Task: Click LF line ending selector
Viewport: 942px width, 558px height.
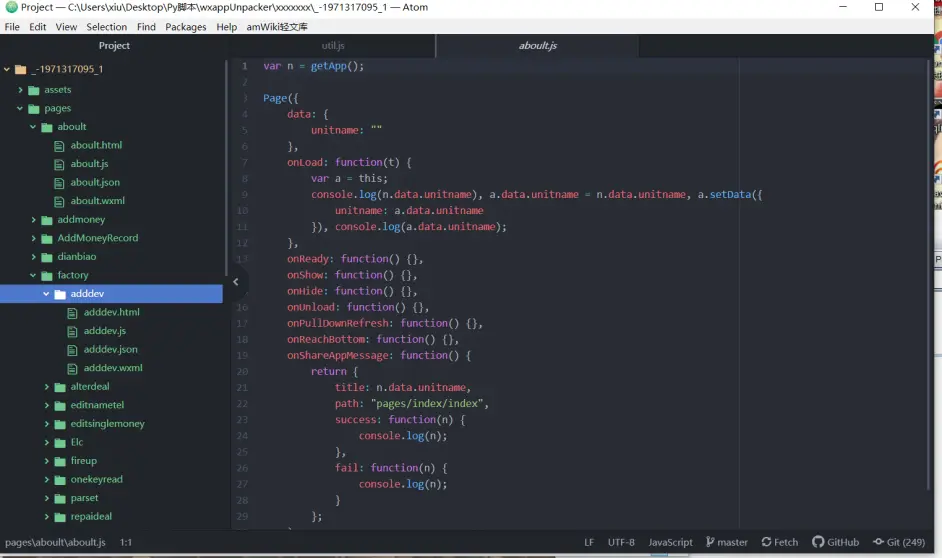Action: click(x=589, y=542)
